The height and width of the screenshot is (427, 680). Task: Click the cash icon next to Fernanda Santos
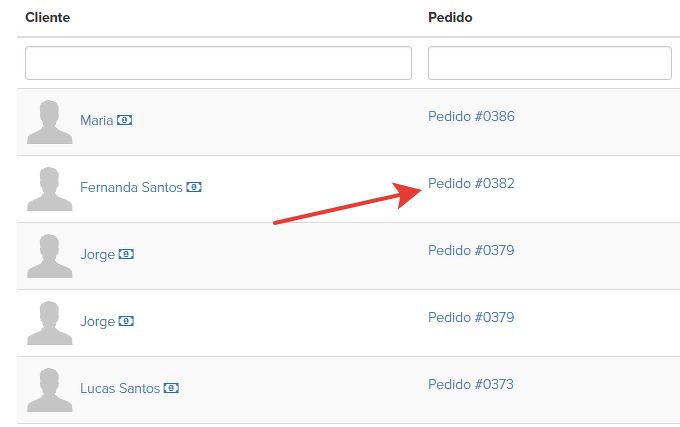194,188
